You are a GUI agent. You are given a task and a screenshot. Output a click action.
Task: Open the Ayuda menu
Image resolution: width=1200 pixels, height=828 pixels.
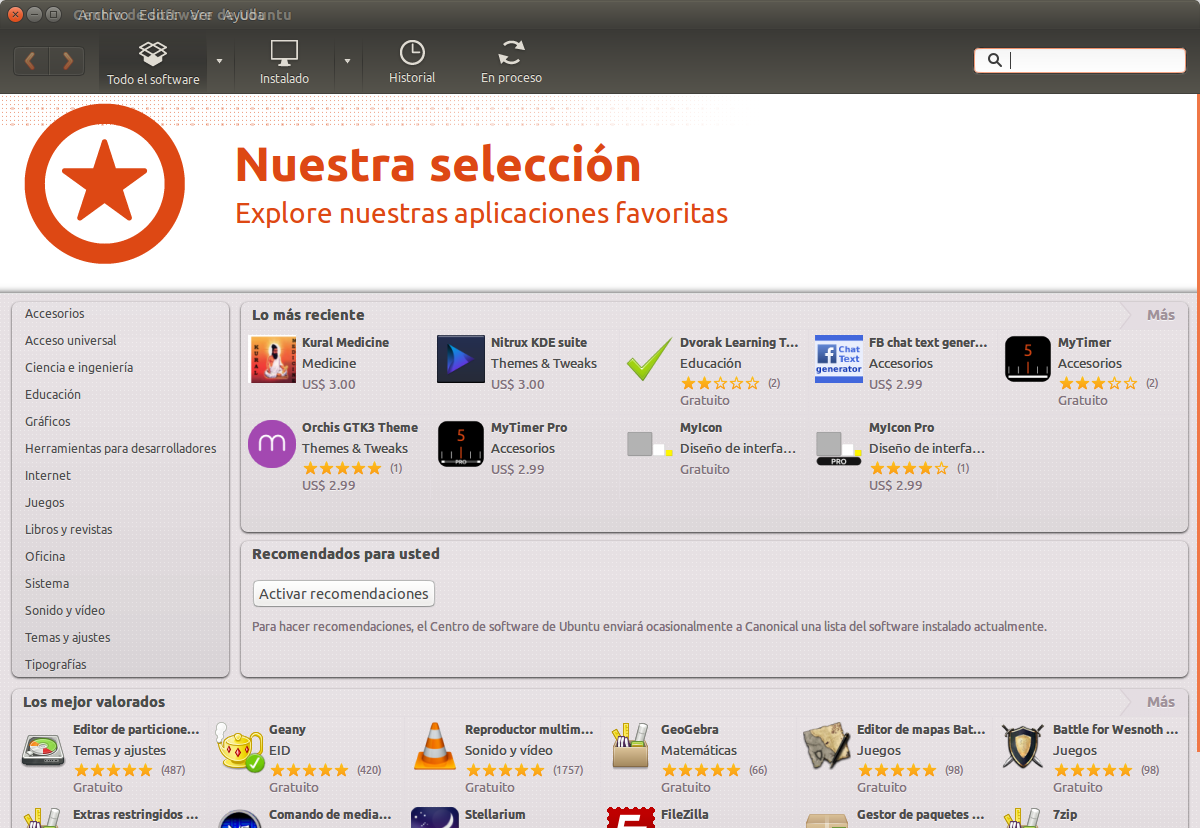pos(244,15)
